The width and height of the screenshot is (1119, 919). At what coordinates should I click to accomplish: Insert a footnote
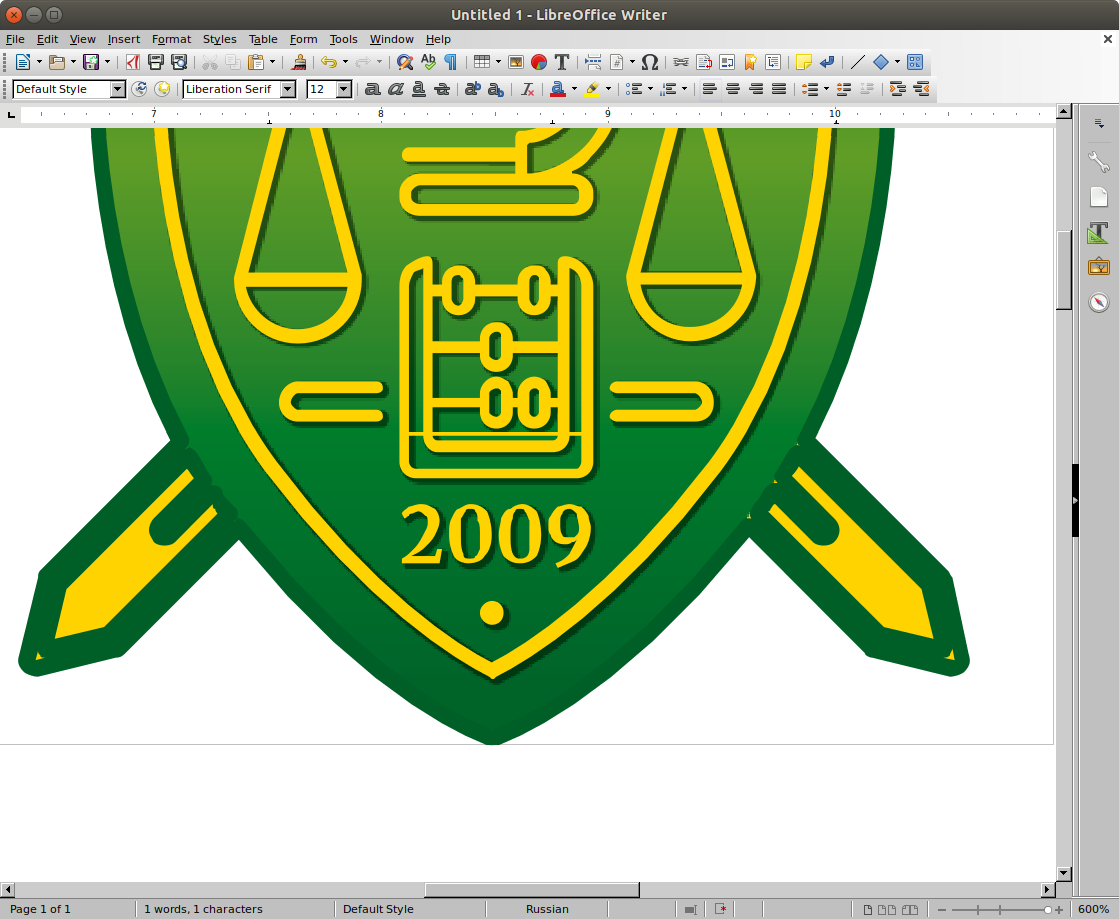(704, 62)
